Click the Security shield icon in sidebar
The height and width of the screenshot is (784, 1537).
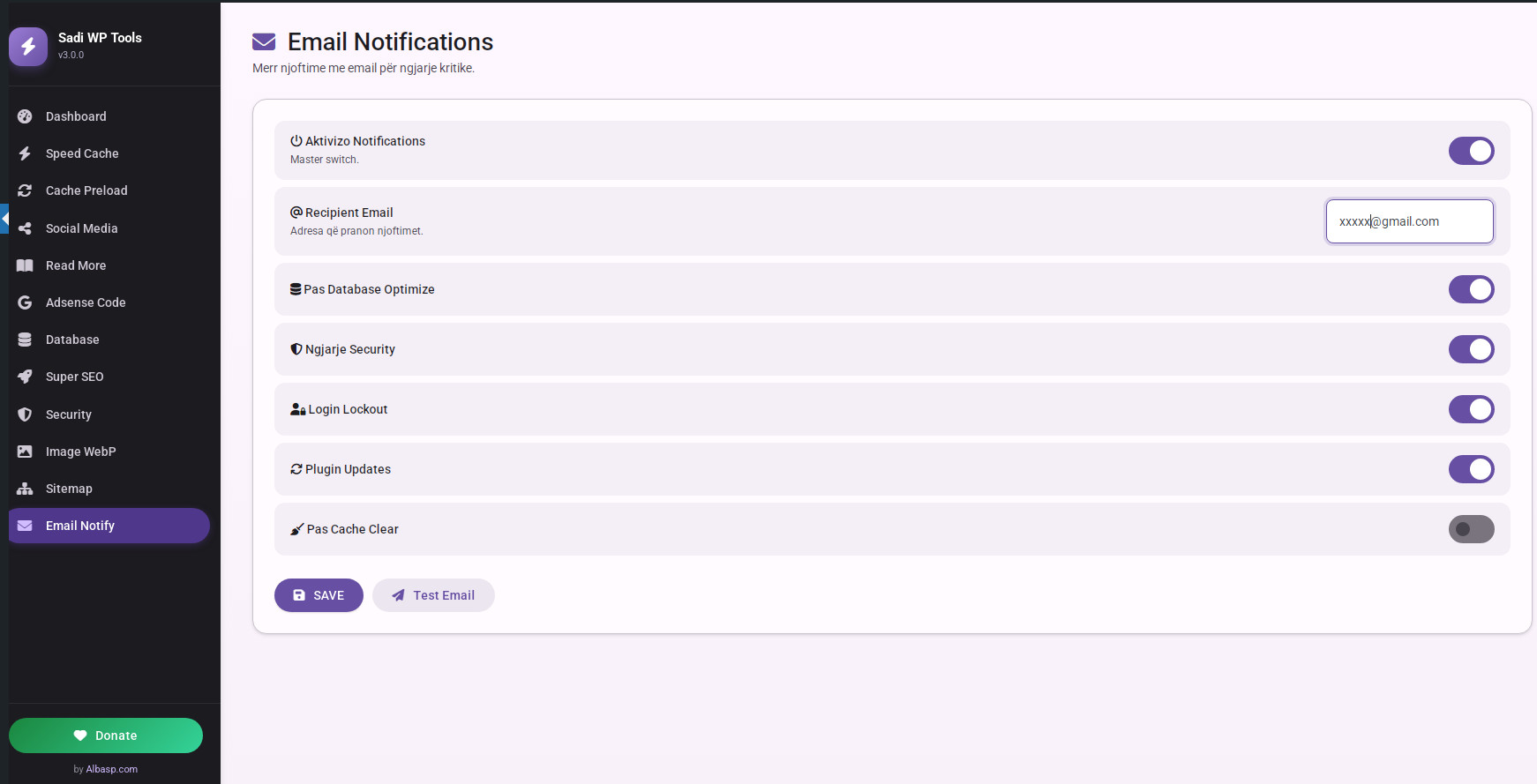25,414
